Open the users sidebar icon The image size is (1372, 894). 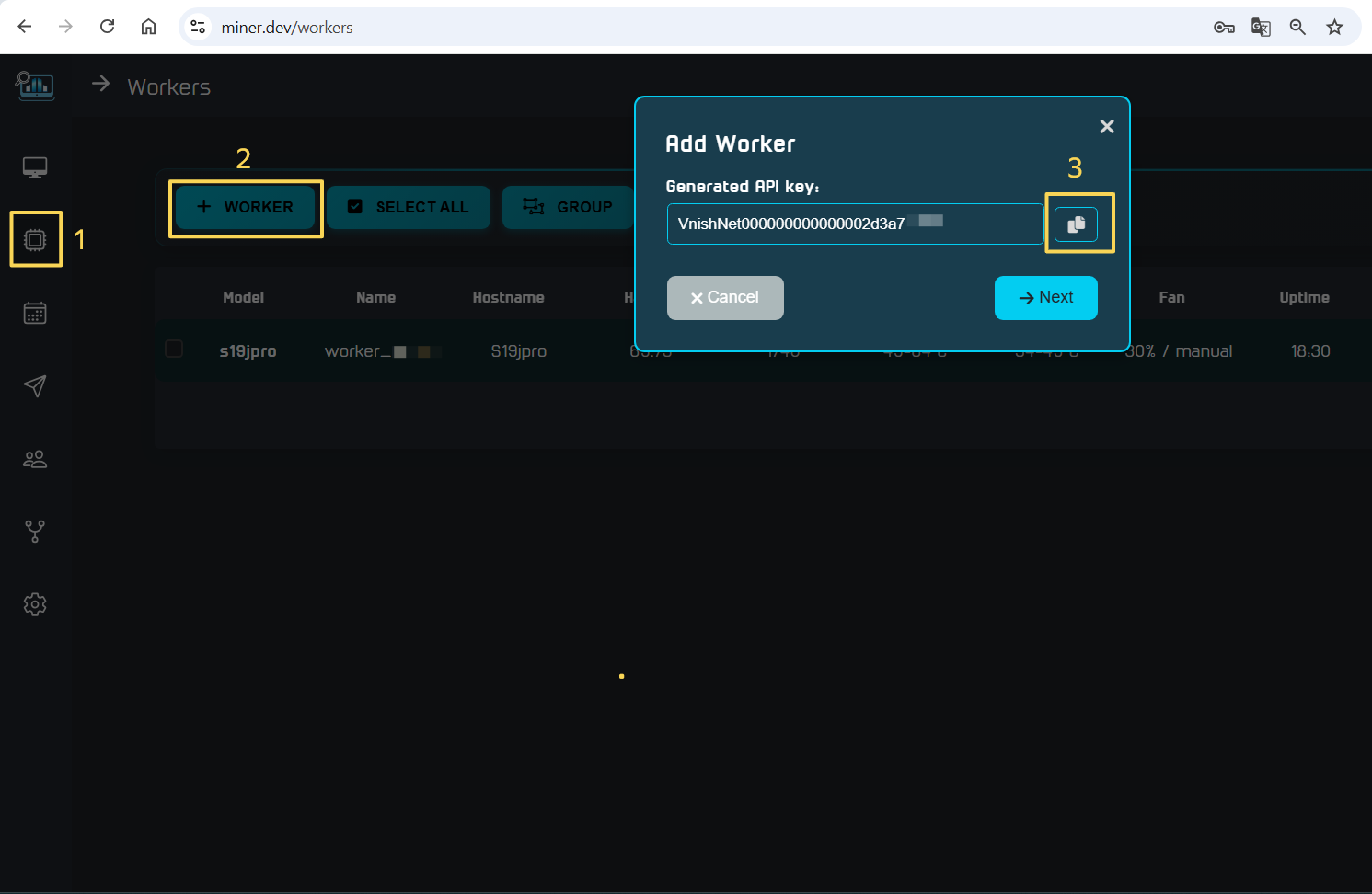tap(35, 459)
